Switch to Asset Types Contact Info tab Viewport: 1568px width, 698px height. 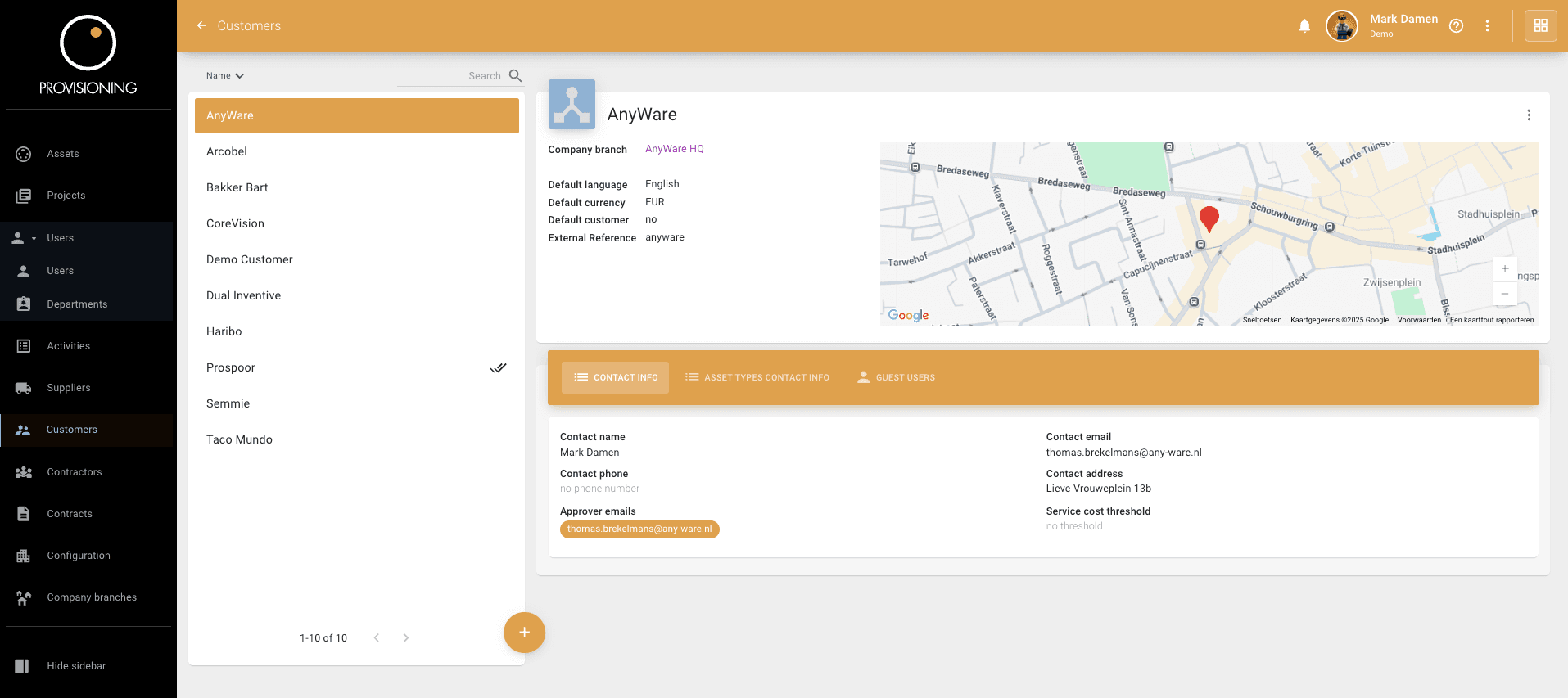pos(757,377)
